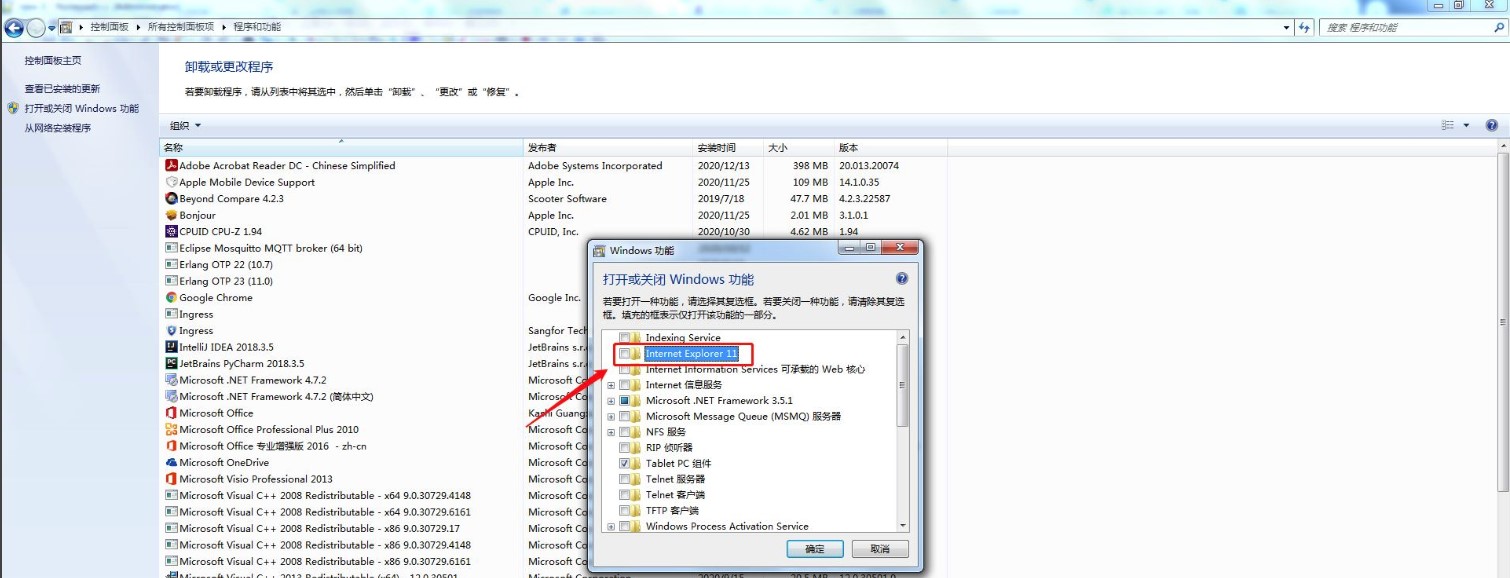Click the Apple Mobile Device Support icon

[171, 182]
